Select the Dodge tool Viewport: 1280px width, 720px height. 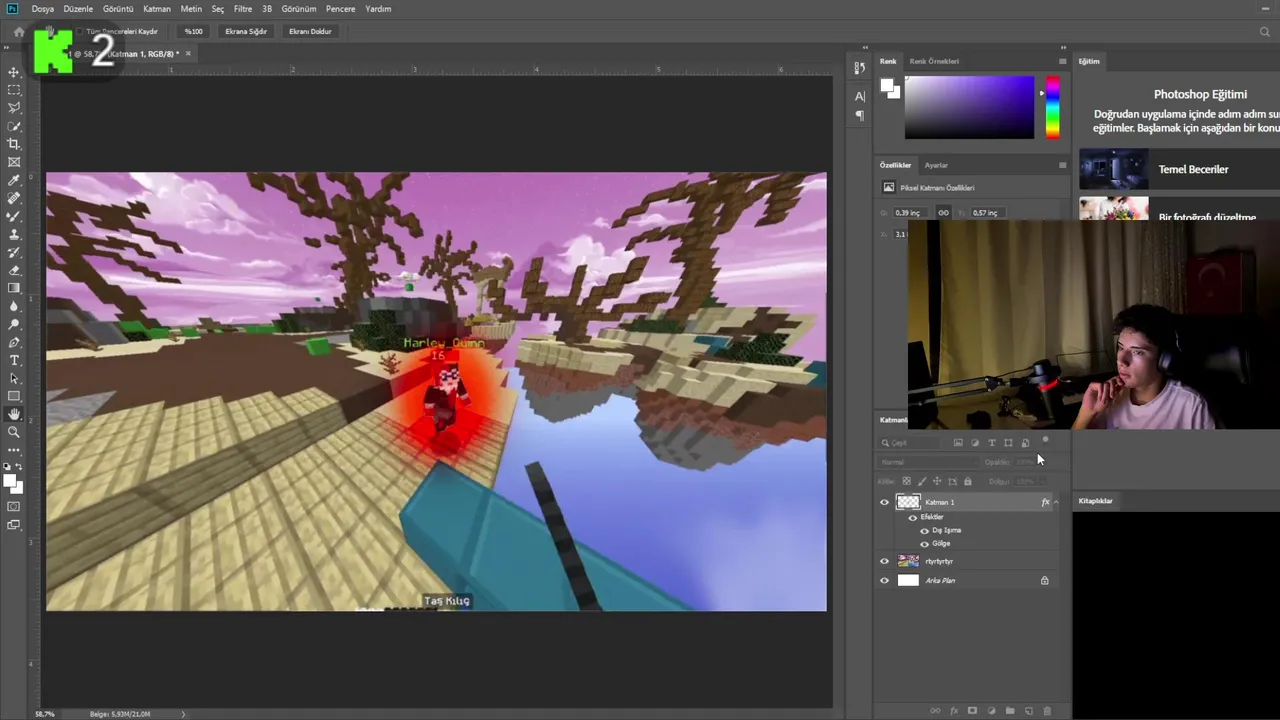pos(14,324)
